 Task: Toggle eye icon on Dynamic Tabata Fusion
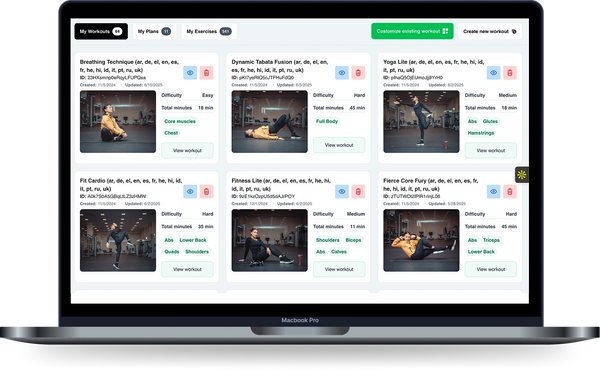342,73
